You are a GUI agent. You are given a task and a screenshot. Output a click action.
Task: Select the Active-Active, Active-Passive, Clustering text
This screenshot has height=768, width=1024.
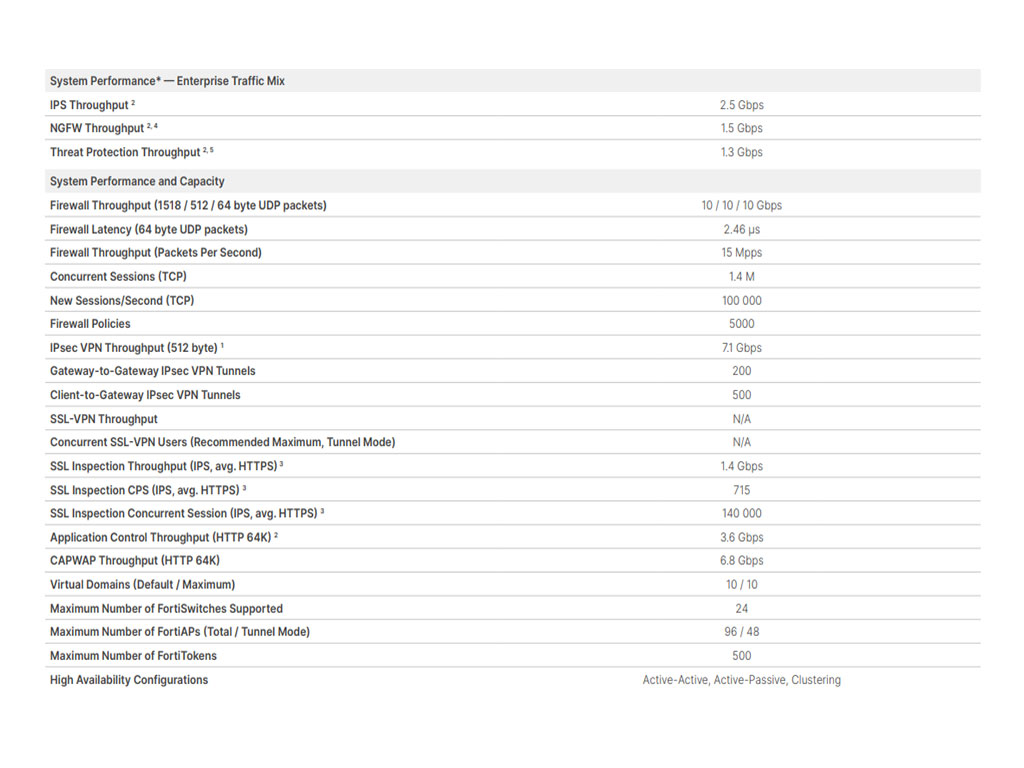(x=741, y=680)
